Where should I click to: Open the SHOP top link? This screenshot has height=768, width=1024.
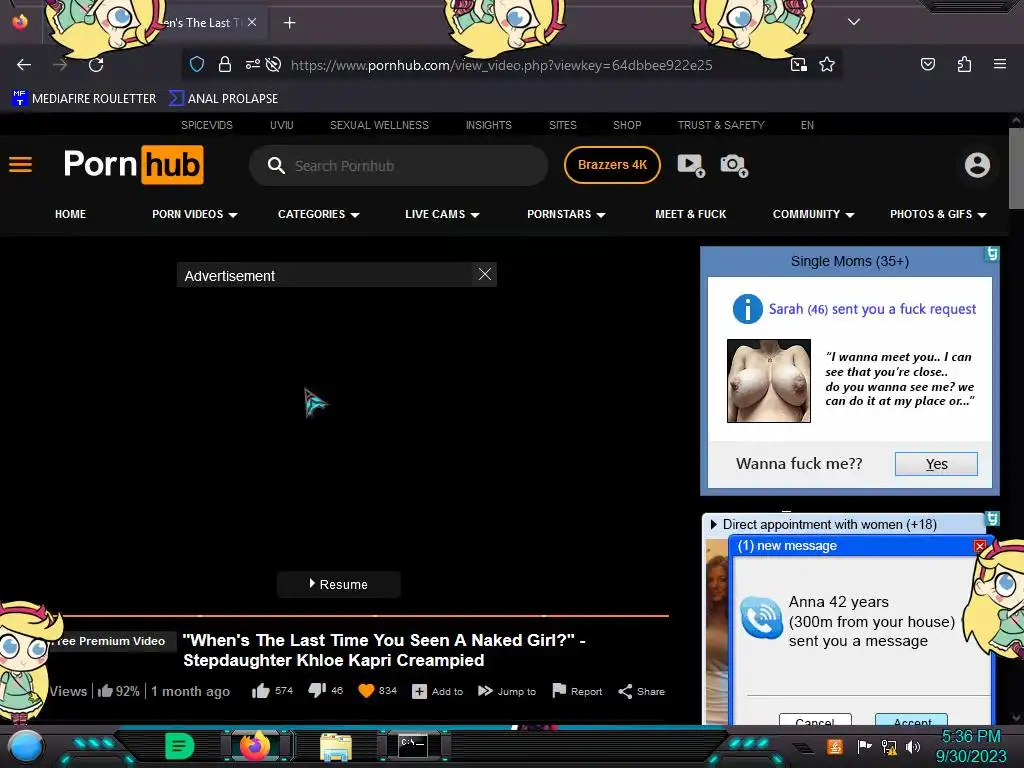point(627,125)
